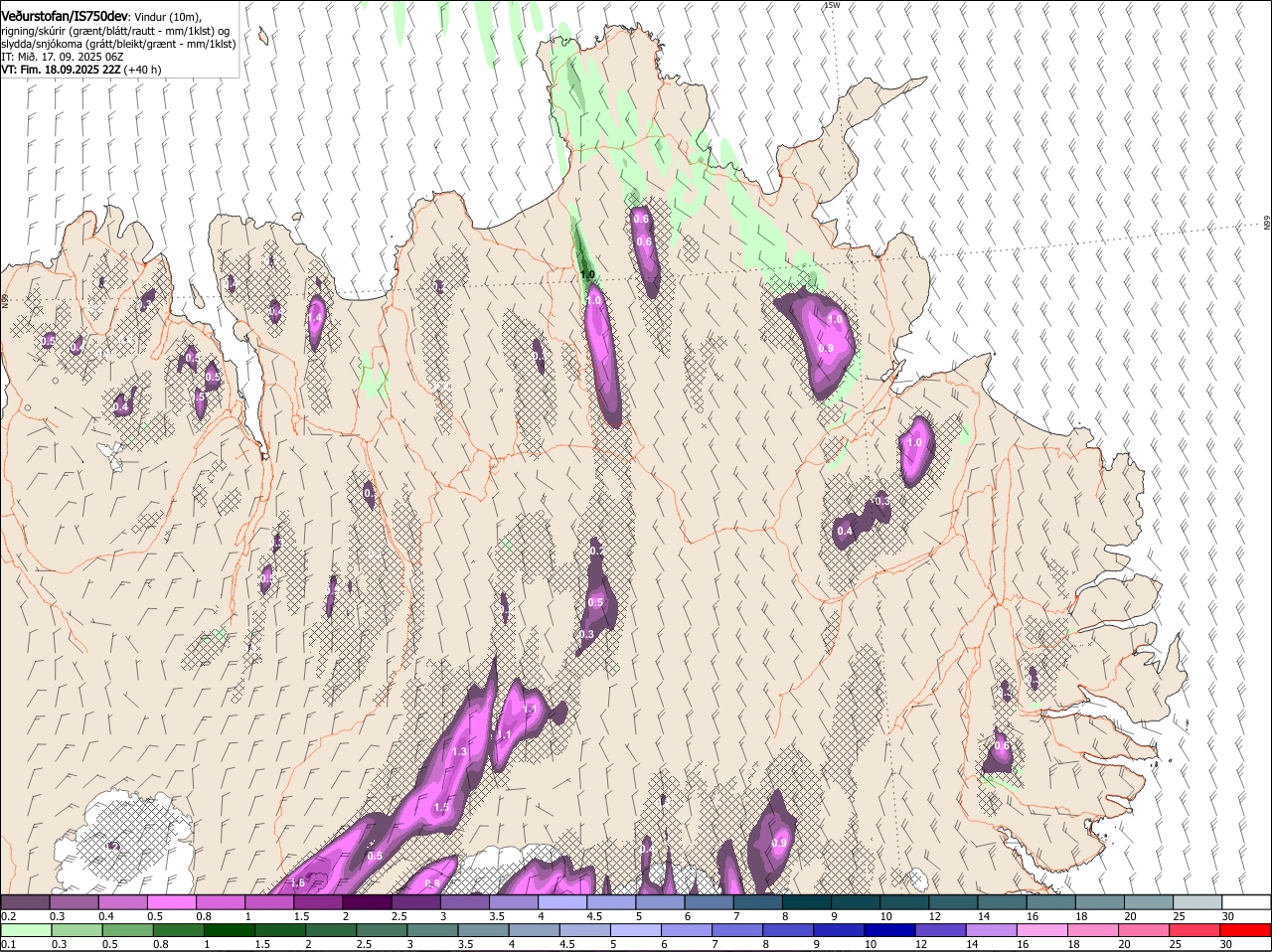The height and width of the screenshot is (952, 1272).
Task: Click the 15W longitude label
Action: click(x=832, y=6)
